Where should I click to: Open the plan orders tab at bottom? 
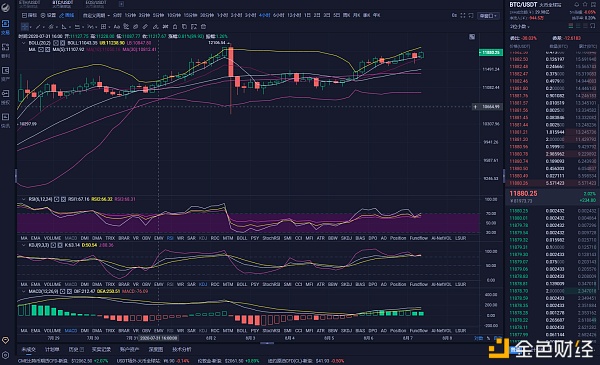coord(52,349)
